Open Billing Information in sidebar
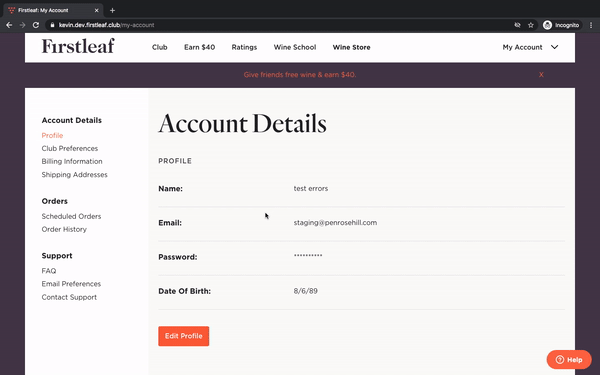The width and height of the screenshot is (600, 375). 72,161
